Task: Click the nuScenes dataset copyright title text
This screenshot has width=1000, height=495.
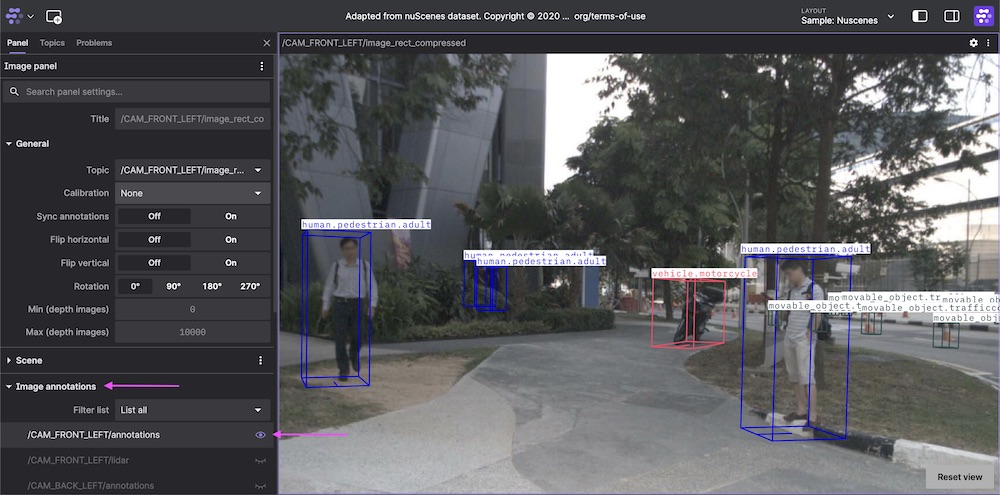Action: click(496, 16)
